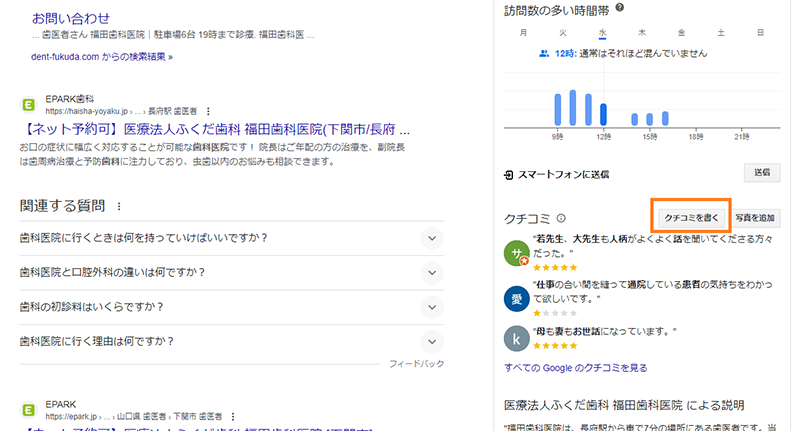Open options menu for lower EPARK result
This screenshot has width=800, height=431.
pos(233,417)
